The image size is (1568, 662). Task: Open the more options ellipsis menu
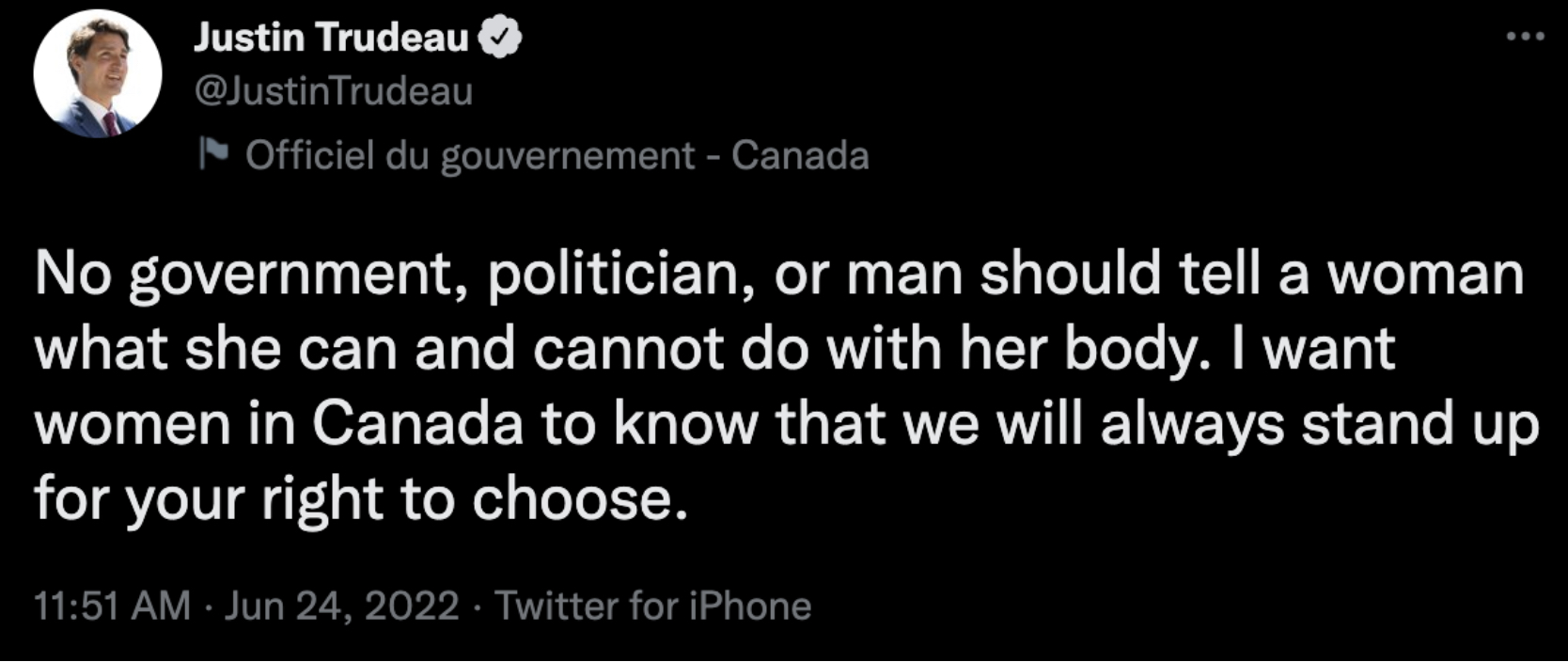point(1525,37)
